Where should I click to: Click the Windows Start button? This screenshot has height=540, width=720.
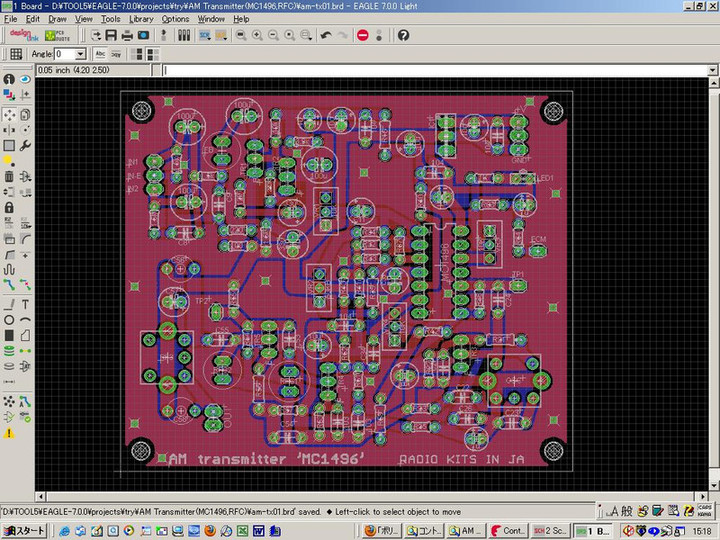click(23, 530)
